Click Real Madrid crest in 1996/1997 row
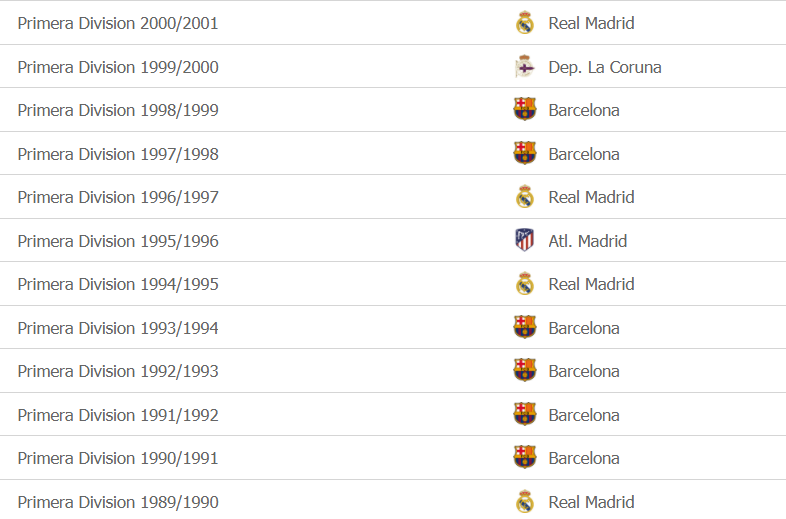The height and width of the screenshot is (519, 786). pos(525,197)
